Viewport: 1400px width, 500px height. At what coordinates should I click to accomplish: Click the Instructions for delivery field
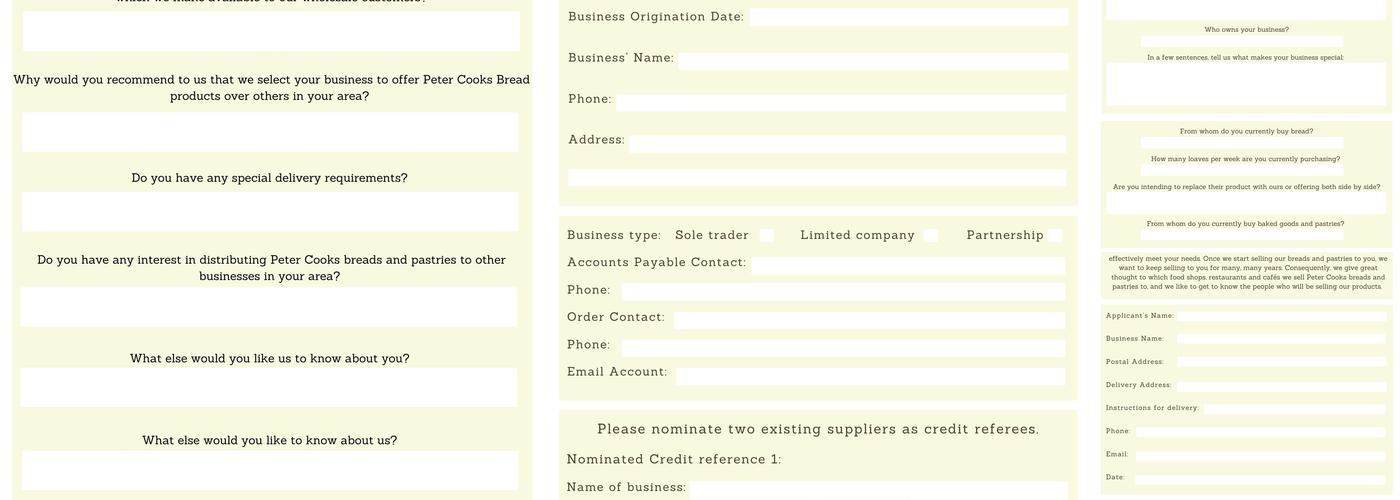(1295, 408)
